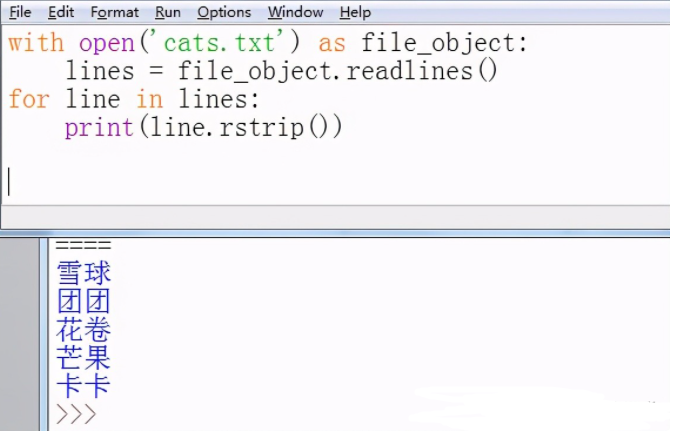The image size is (673, 436).
Task: Click 'file_object.readlines()' in line two
Action: coord(338,71)
